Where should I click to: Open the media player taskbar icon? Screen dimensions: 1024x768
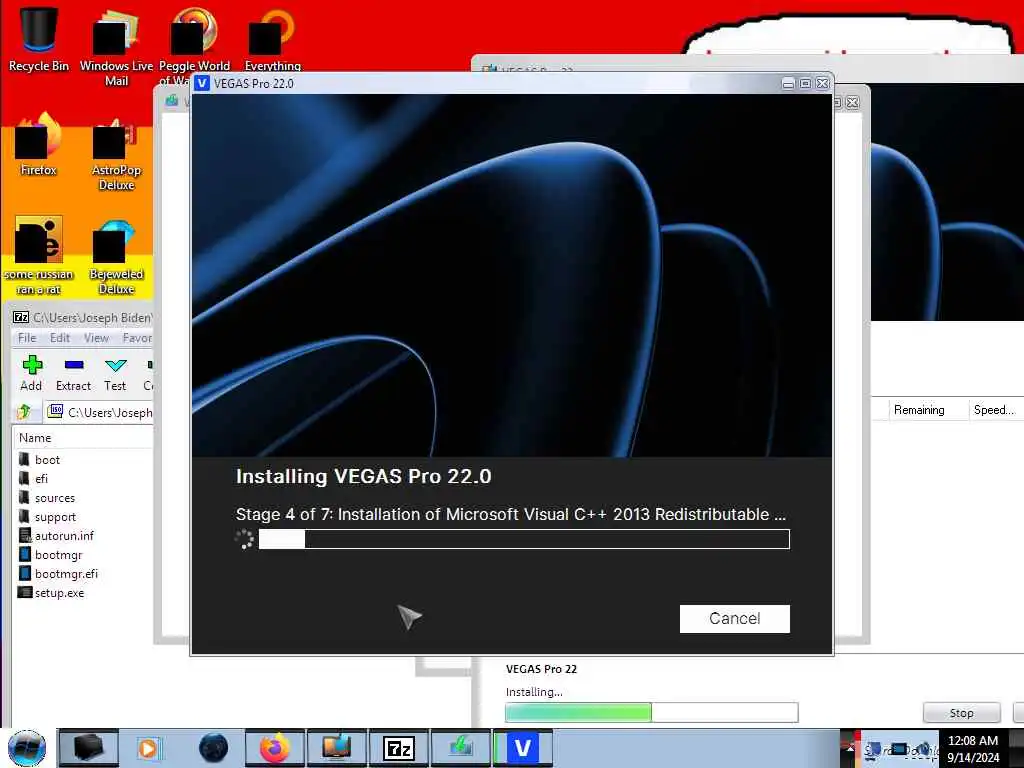149,748
